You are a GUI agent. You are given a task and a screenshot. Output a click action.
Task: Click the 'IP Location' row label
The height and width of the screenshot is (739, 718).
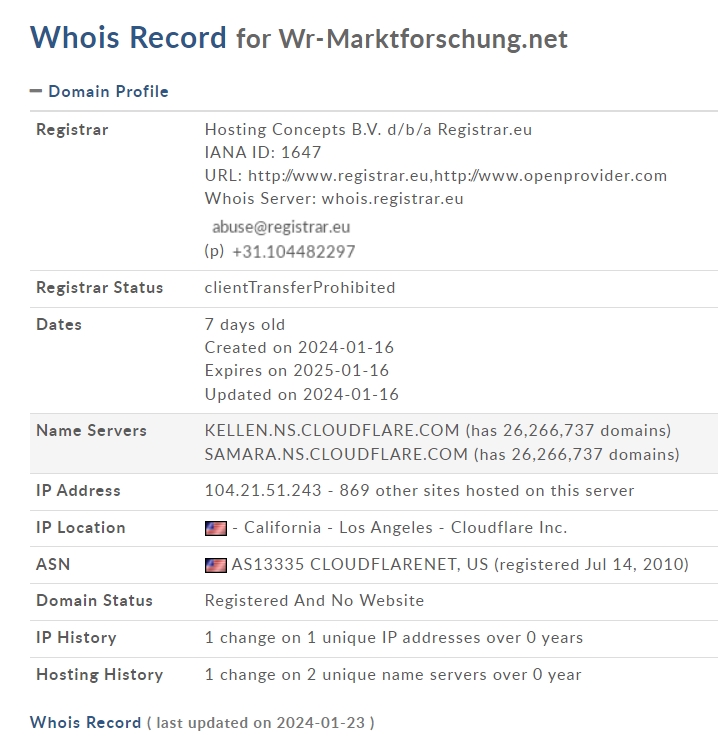pos(81,527)
